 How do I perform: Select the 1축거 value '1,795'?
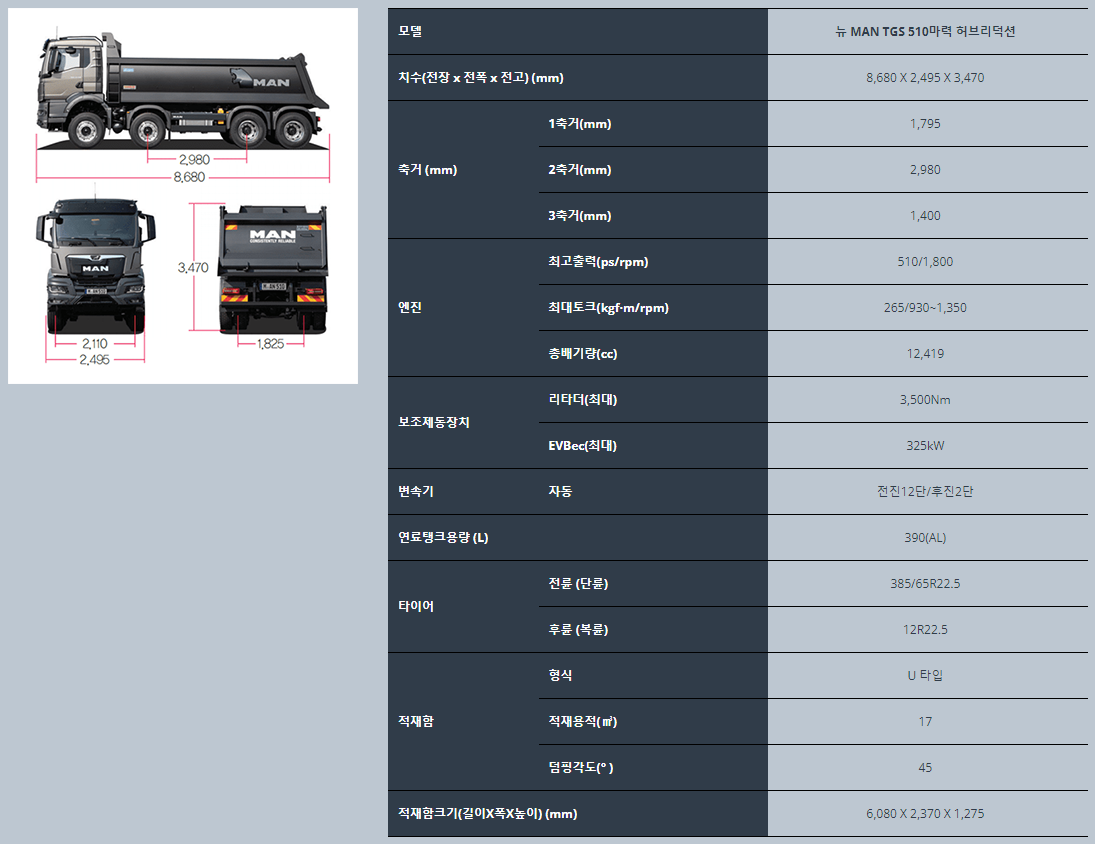(x=925, y=124)
